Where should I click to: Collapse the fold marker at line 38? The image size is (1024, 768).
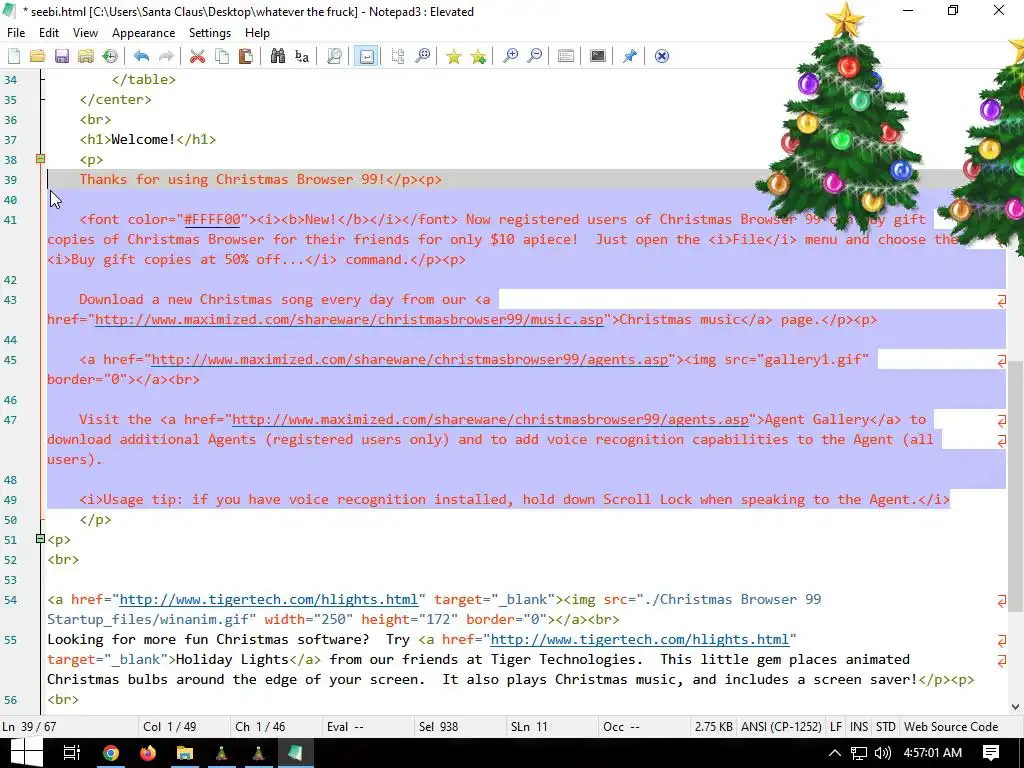coord(40,159)
